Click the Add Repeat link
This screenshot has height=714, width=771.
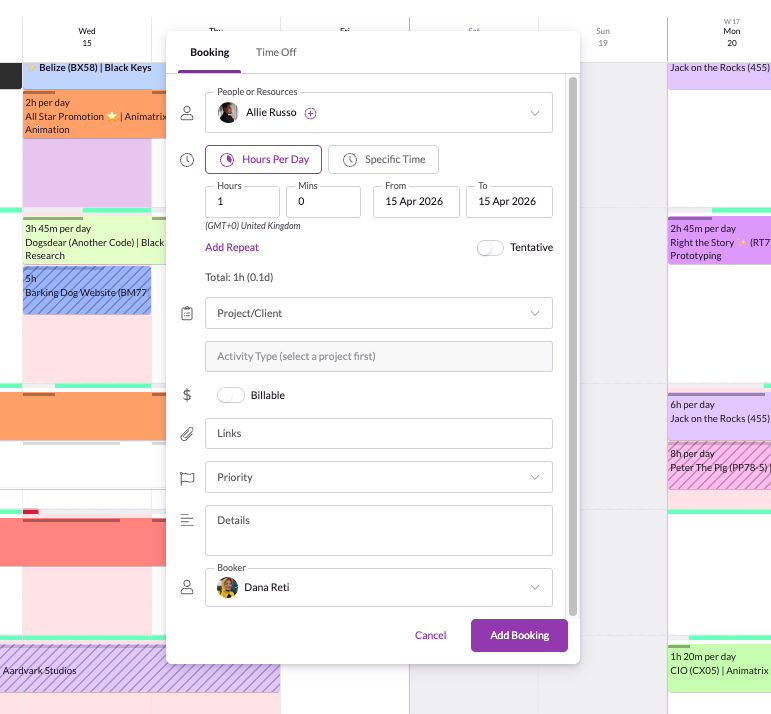point(232,247)
